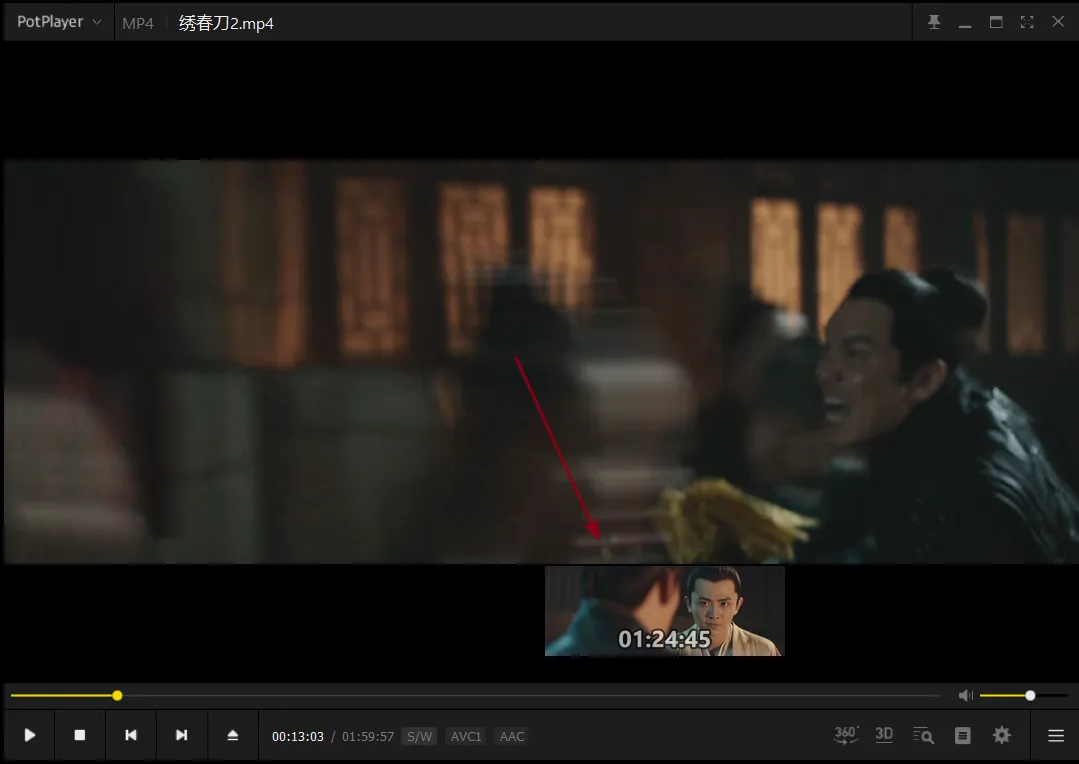The image size is (1079, 764).
Task: Close the PotPlayer window
Action: click(x=1058, y=22)
